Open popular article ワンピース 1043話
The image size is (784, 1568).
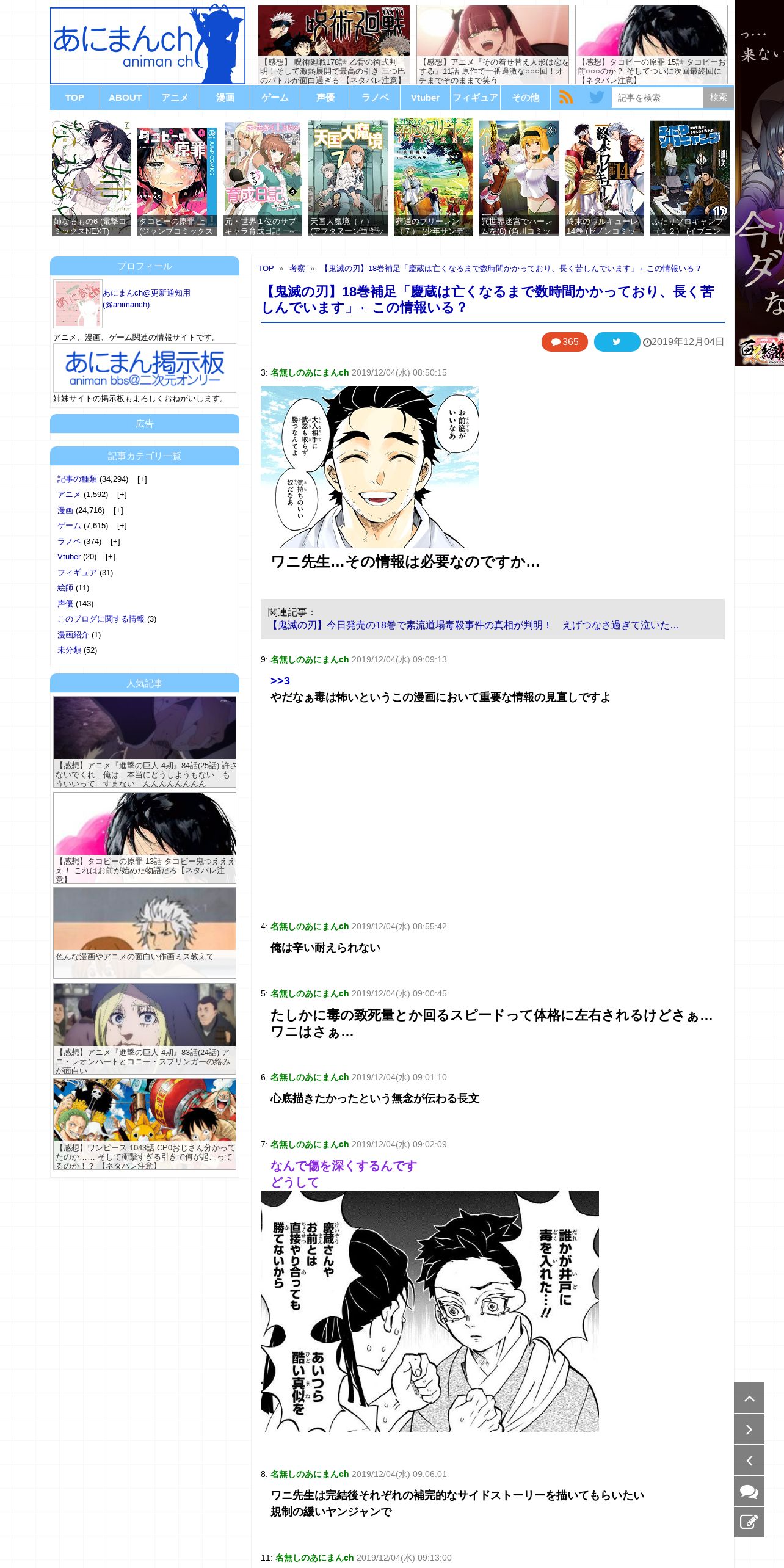coord(145,1124)
